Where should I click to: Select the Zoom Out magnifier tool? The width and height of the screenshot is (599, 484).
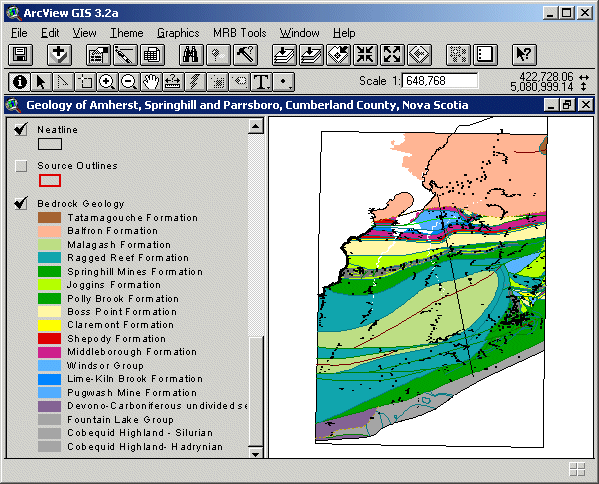129,82
